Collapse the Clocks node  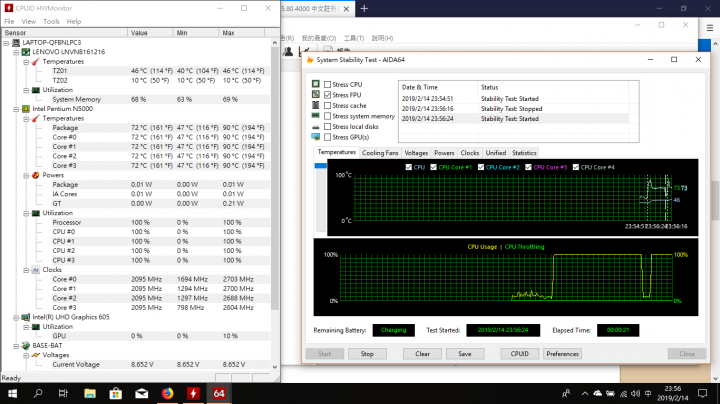(x=26, y=270)
